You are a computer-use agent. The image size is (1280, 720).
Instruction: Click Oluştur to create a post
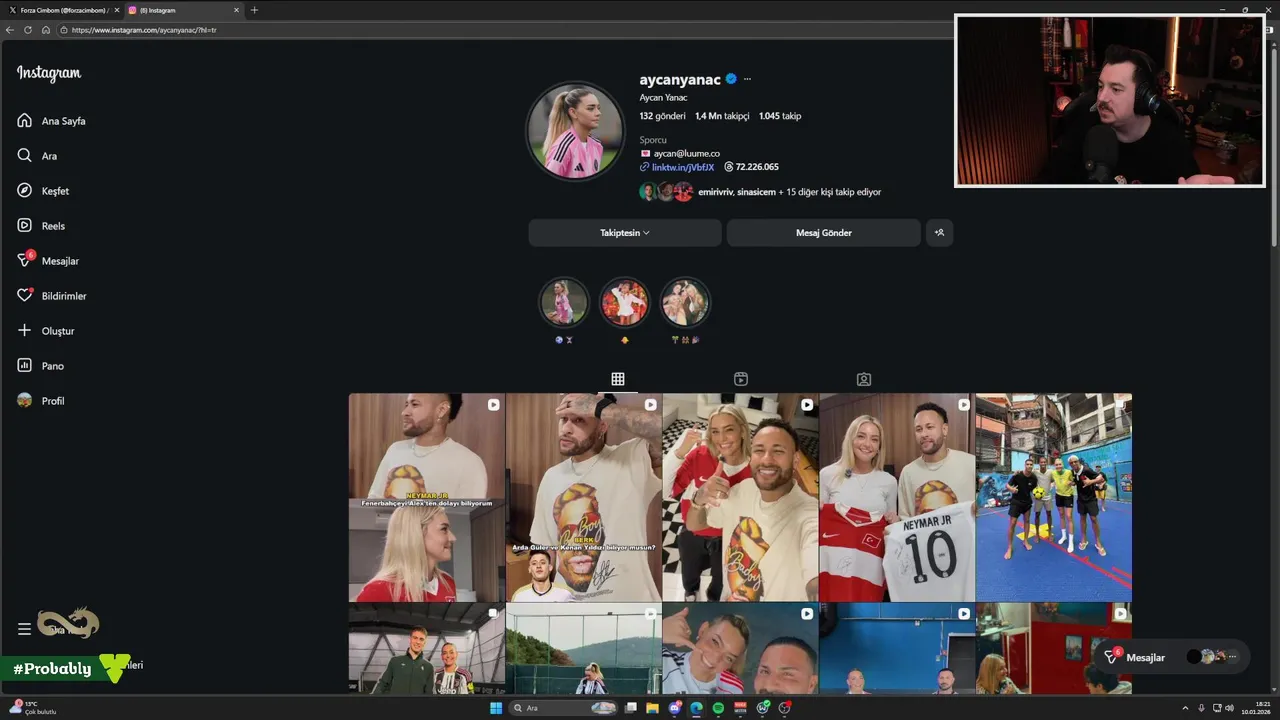point(46,331)
